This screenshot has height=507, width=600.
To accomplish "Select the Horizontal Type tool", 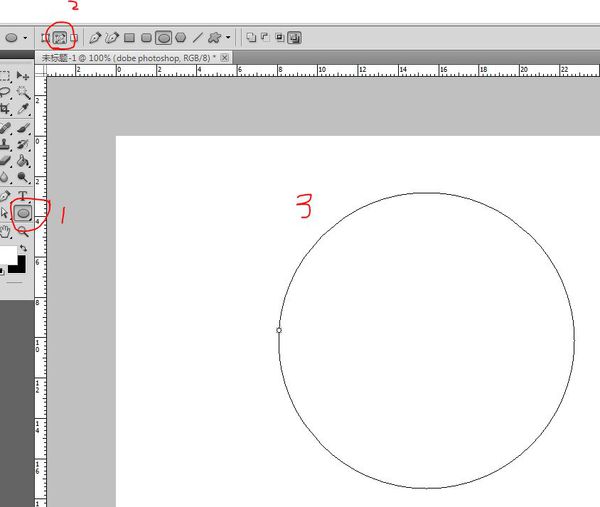I will click(x=23, y=196).
